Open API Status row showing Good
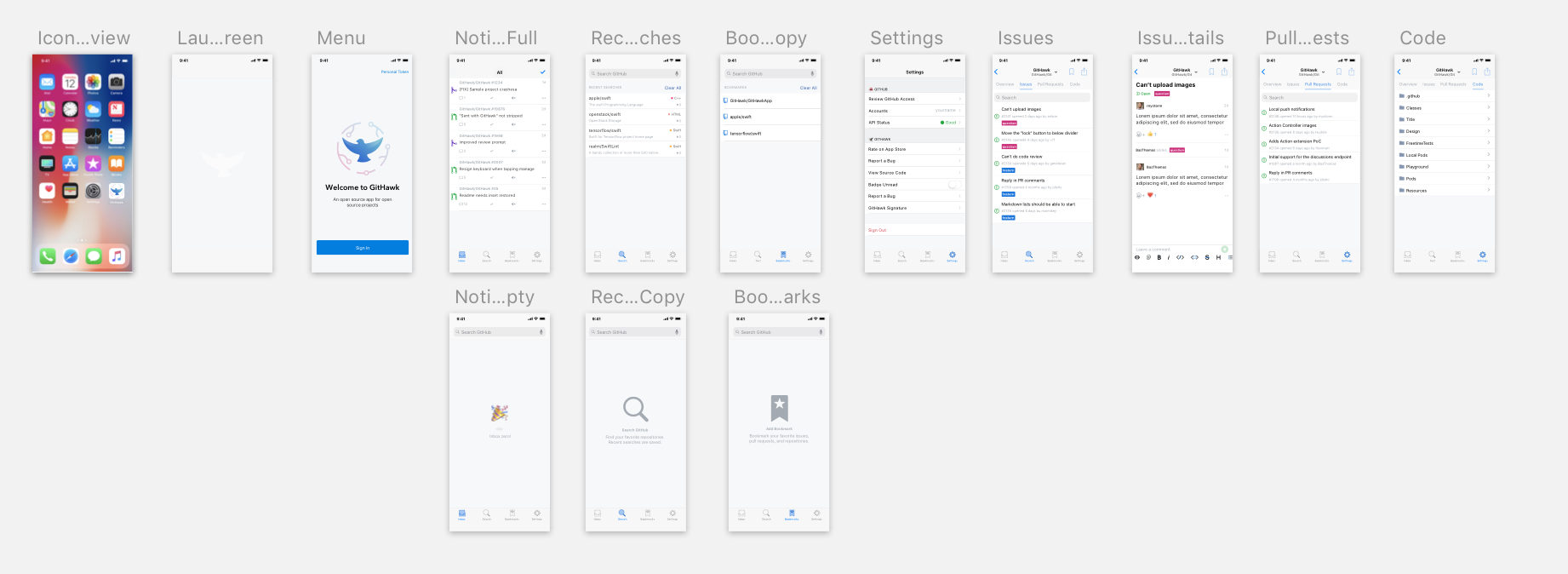Image resolution: width=1568 pixels, height=574 pixels. (x=915, y=123)
